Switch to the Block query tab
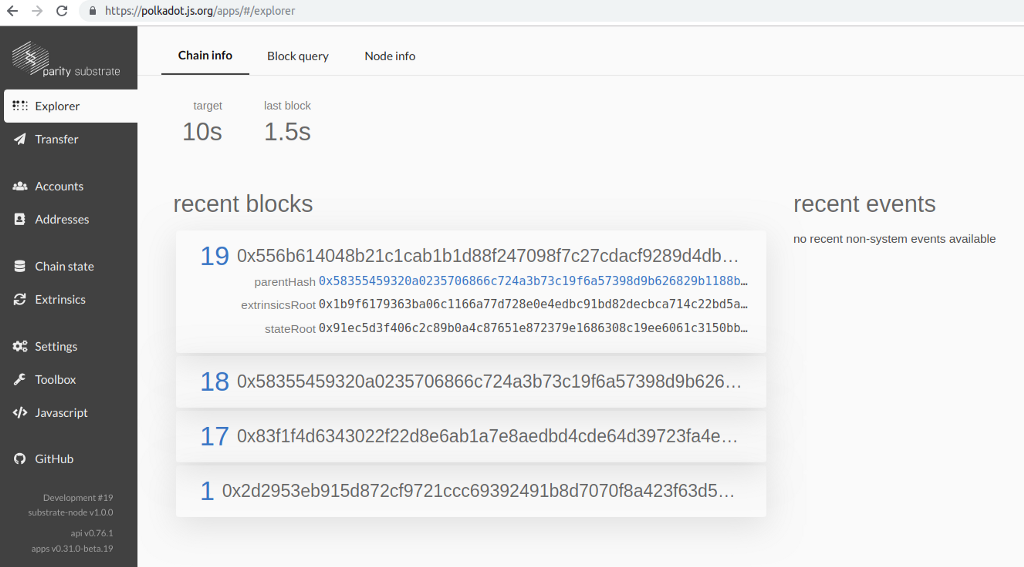The image size is (1024, 567). click(297, 56)
